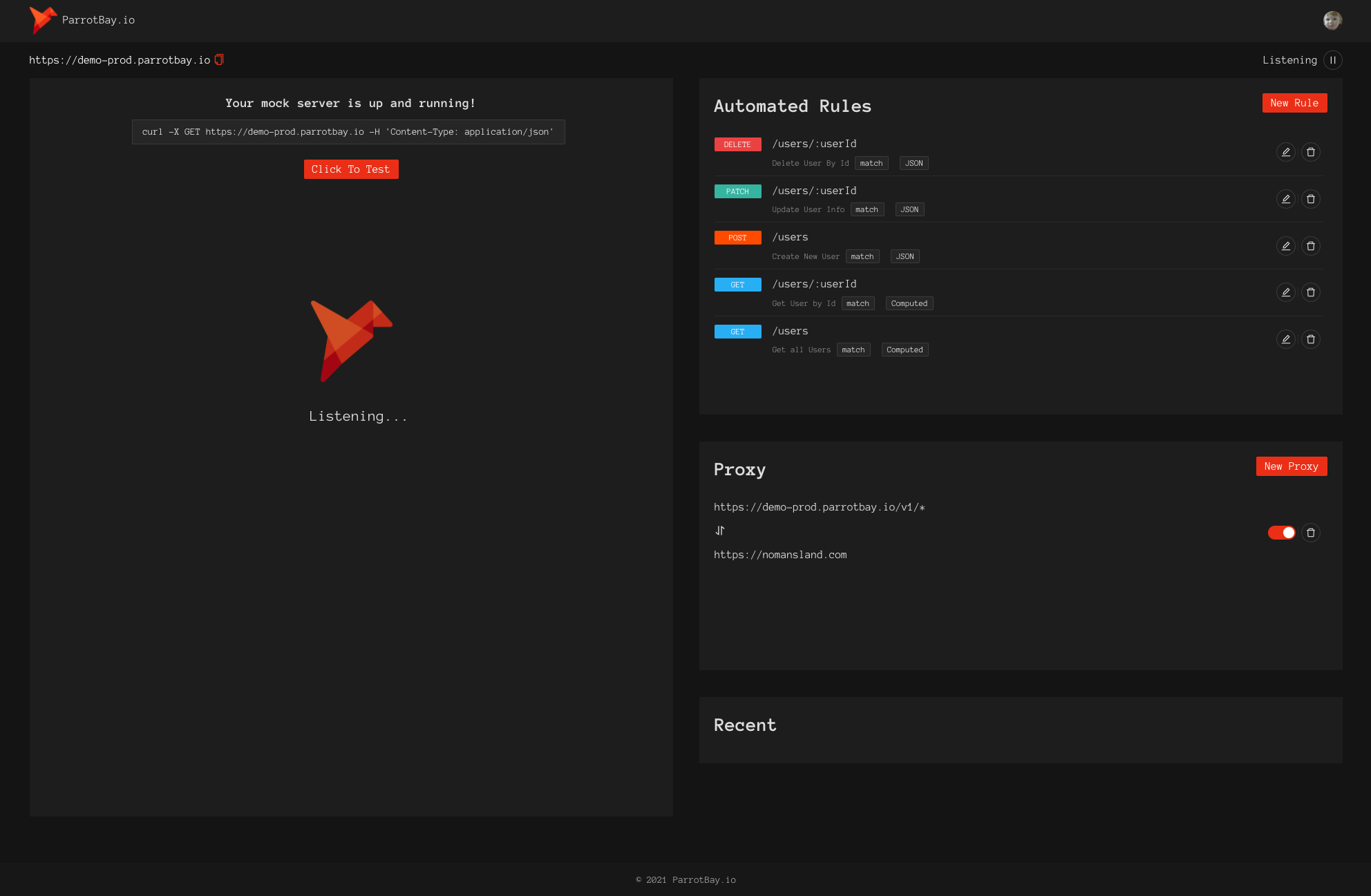
Task: Add a New Proxy
Action: 1291,466
